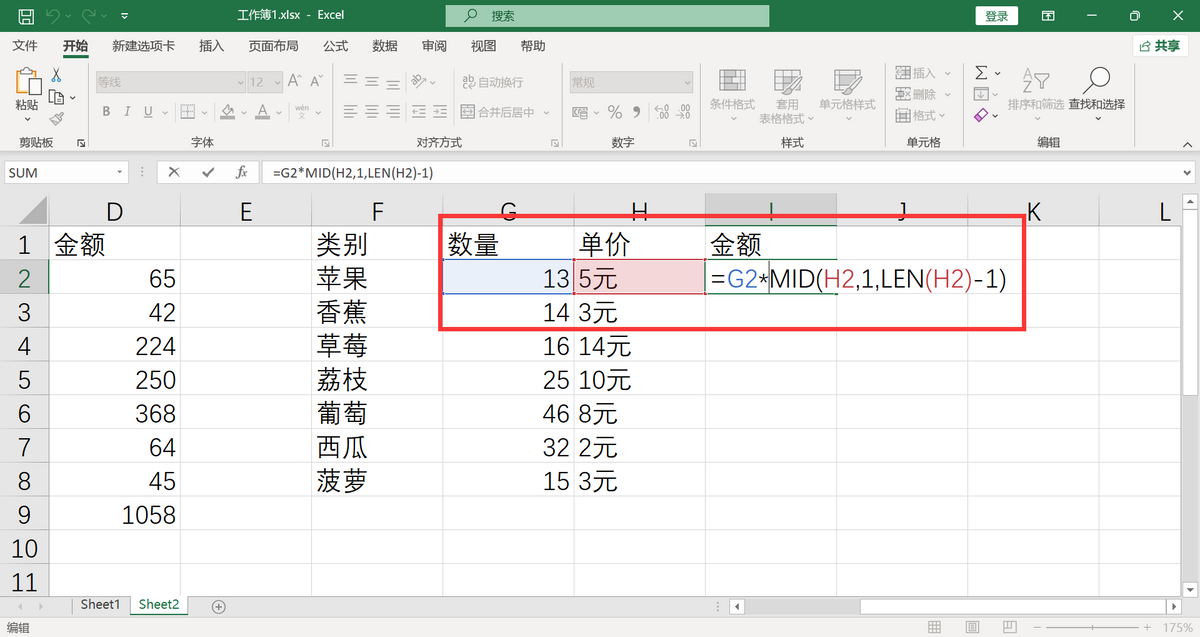Image resolution: width=1200 pixels, height=637 pixels.
Task: Apply the fill color bucket swatch
Action: click(x=227, y=112)
